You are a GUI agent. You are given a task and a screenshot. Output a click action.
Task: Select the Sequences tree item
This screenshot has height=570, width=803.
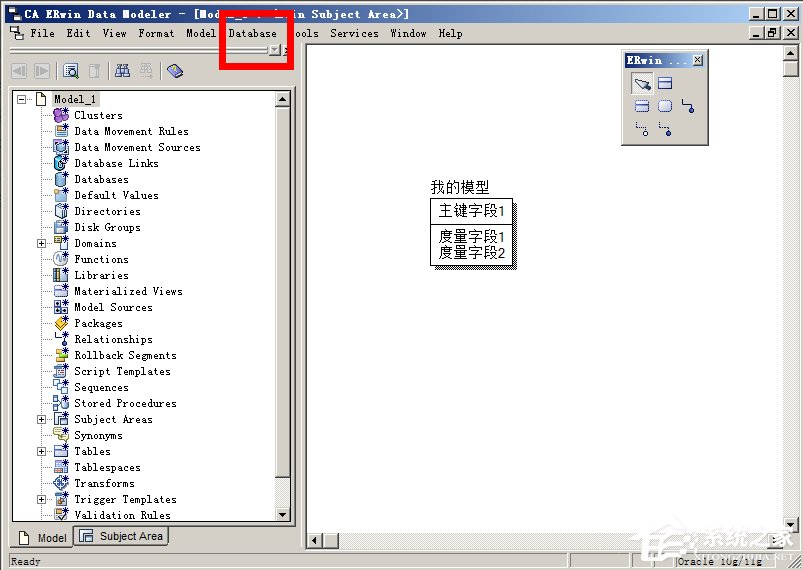101,387
